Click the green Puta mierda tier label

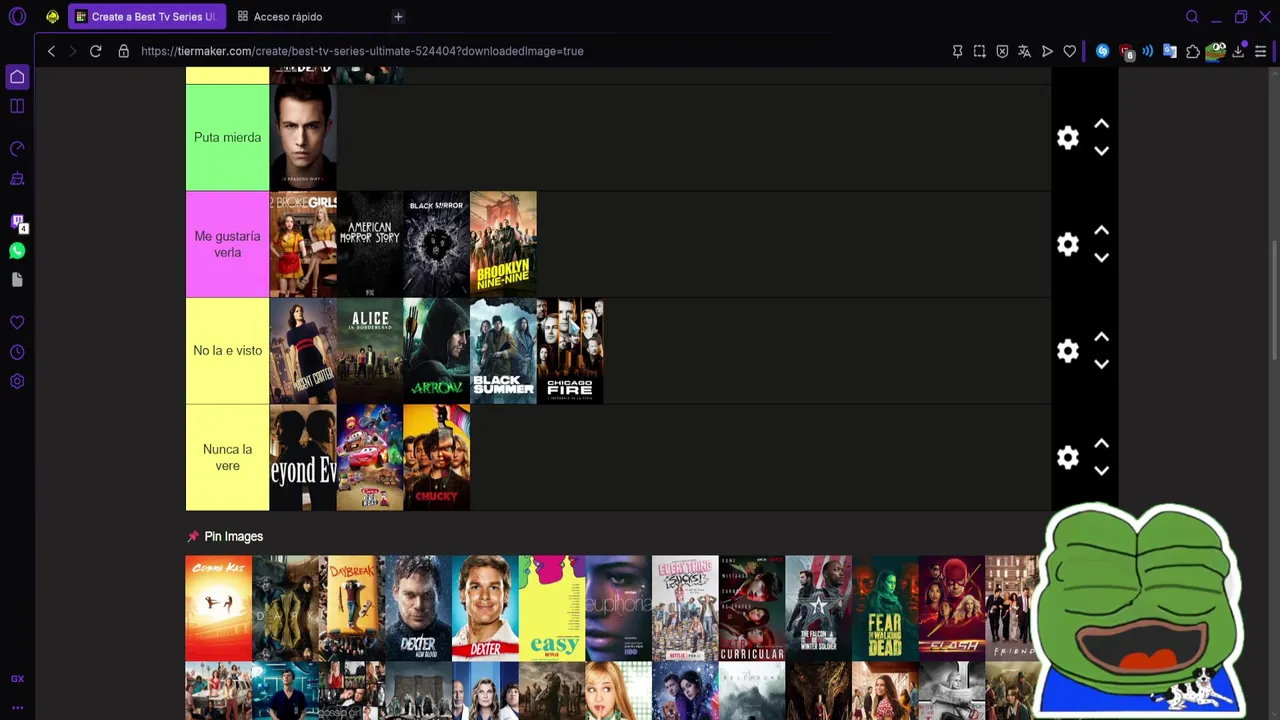(227, 137)
